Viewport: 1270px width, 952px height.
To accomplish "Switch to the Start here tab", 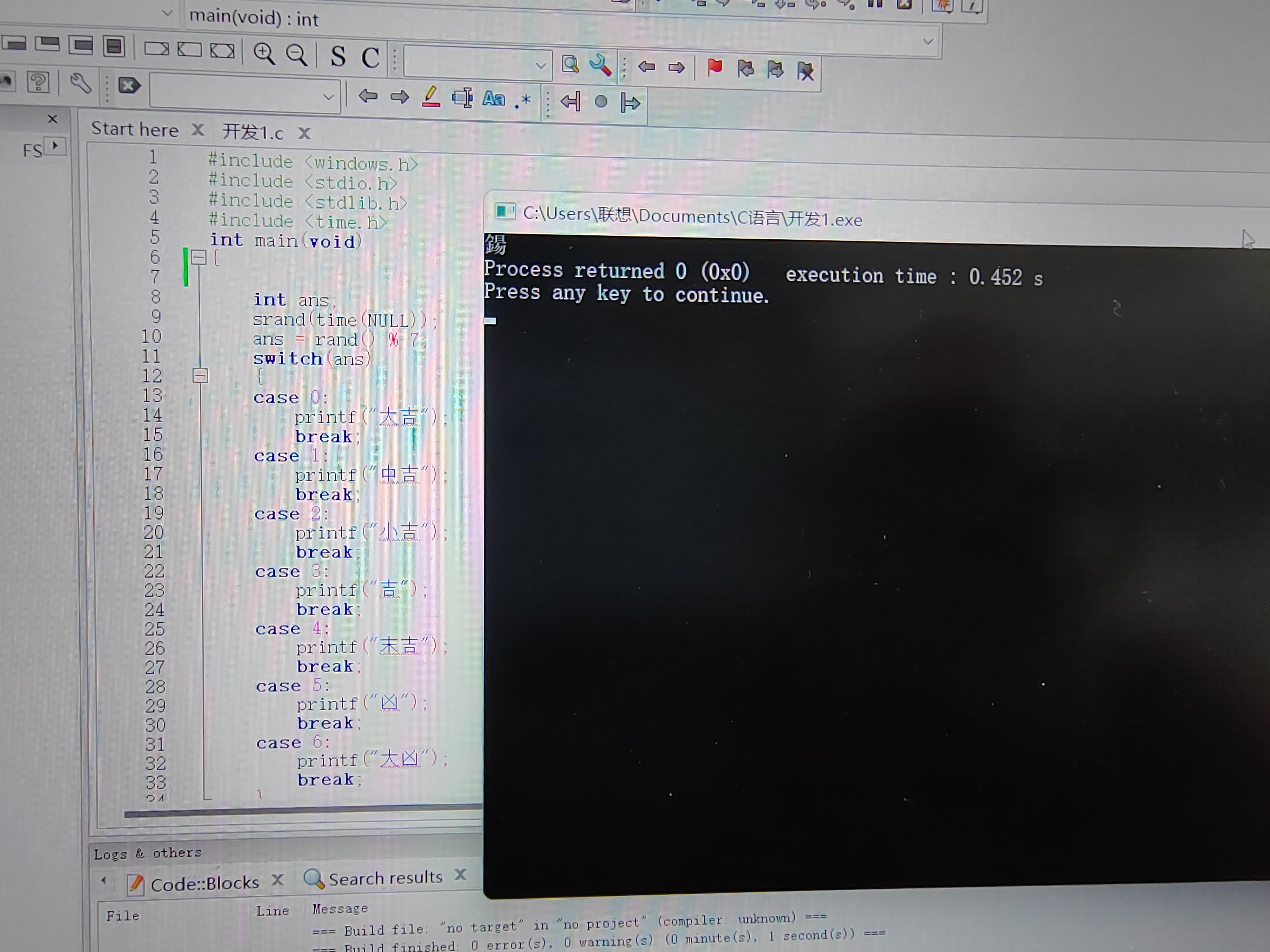I will click(135, 129).
